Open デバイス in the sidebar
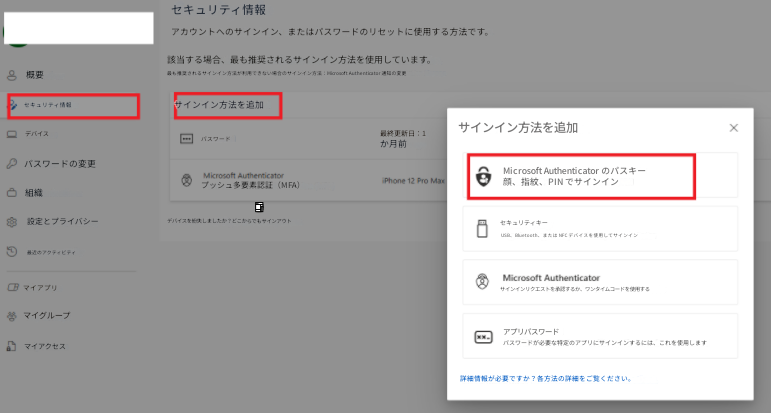 click(x=37, y=134)
